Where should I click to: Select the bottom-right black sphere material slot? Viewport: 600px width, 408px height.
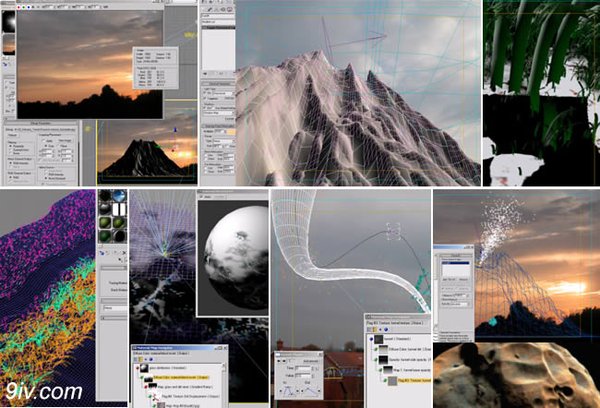pyautogui.click(x=119, y=236)
